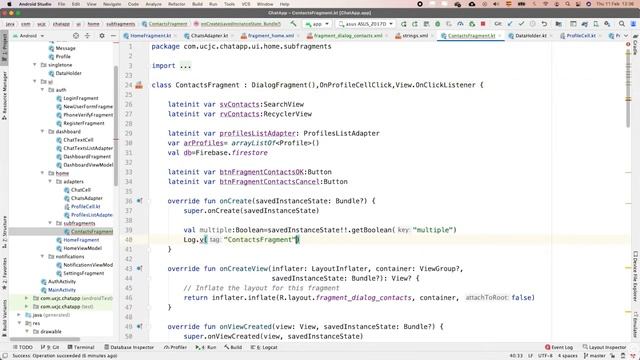Open the app run configuration dropdown
640x360 pixels.
(x=317, y=24)
